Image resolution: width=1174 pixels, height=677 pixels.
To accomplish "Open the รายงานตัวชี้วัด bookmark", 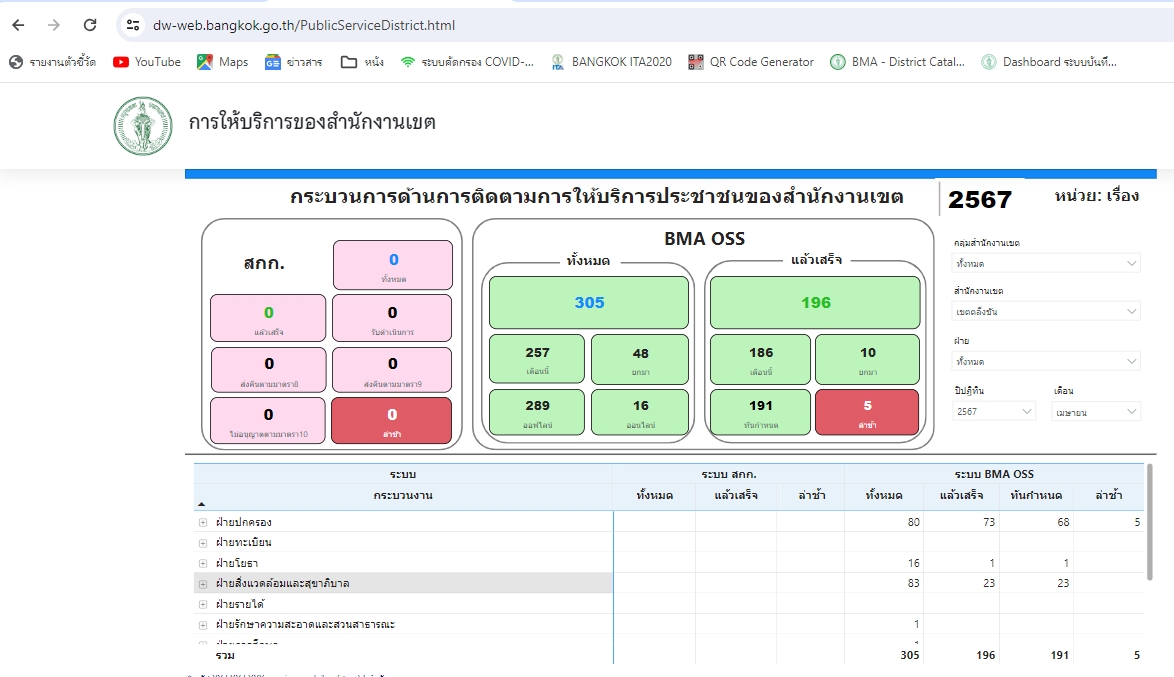I will (52, 62).
